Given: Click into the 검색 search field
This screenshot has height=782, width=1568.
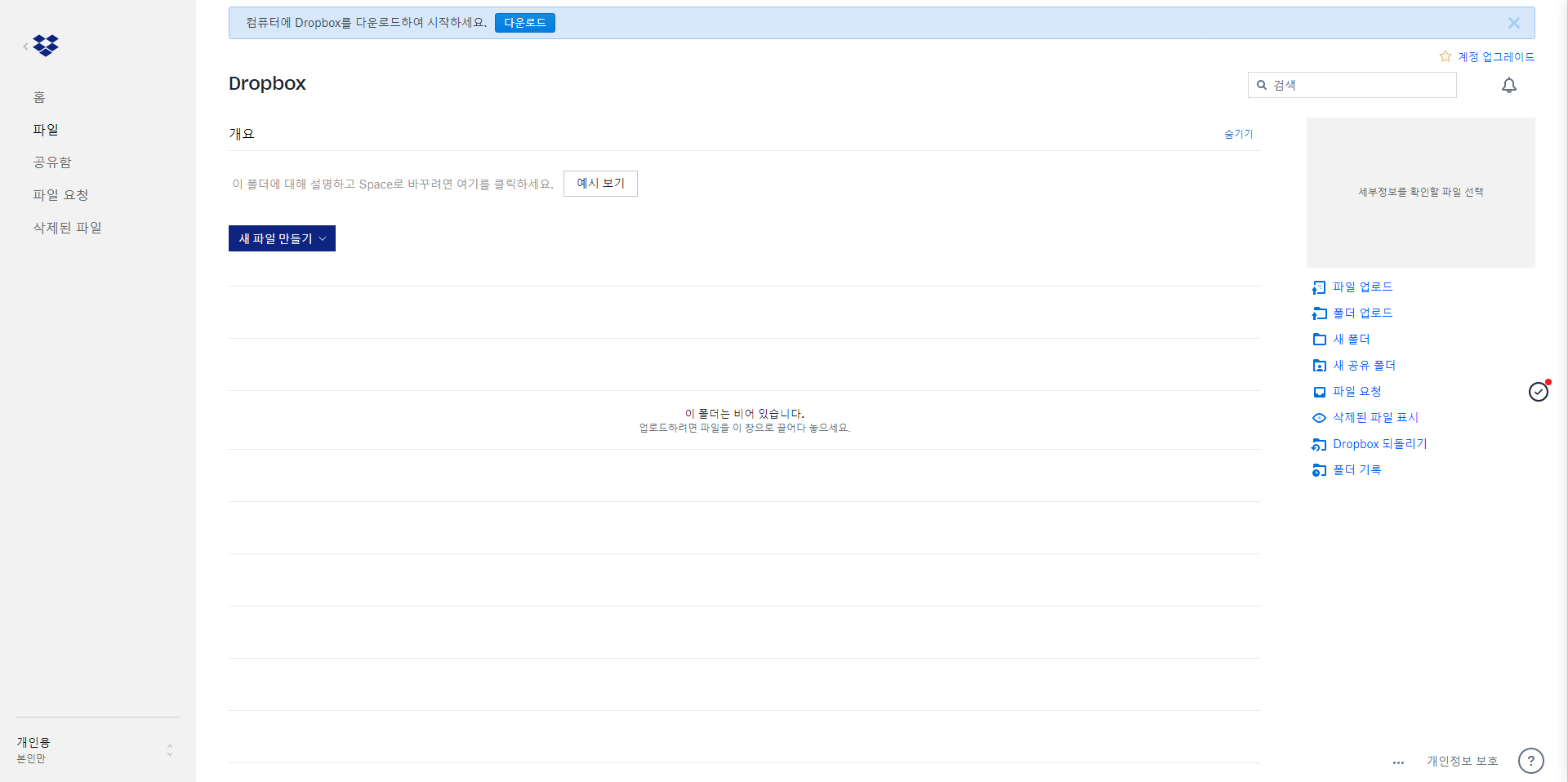Looking at the screenshot, I should coord(1352,85).
